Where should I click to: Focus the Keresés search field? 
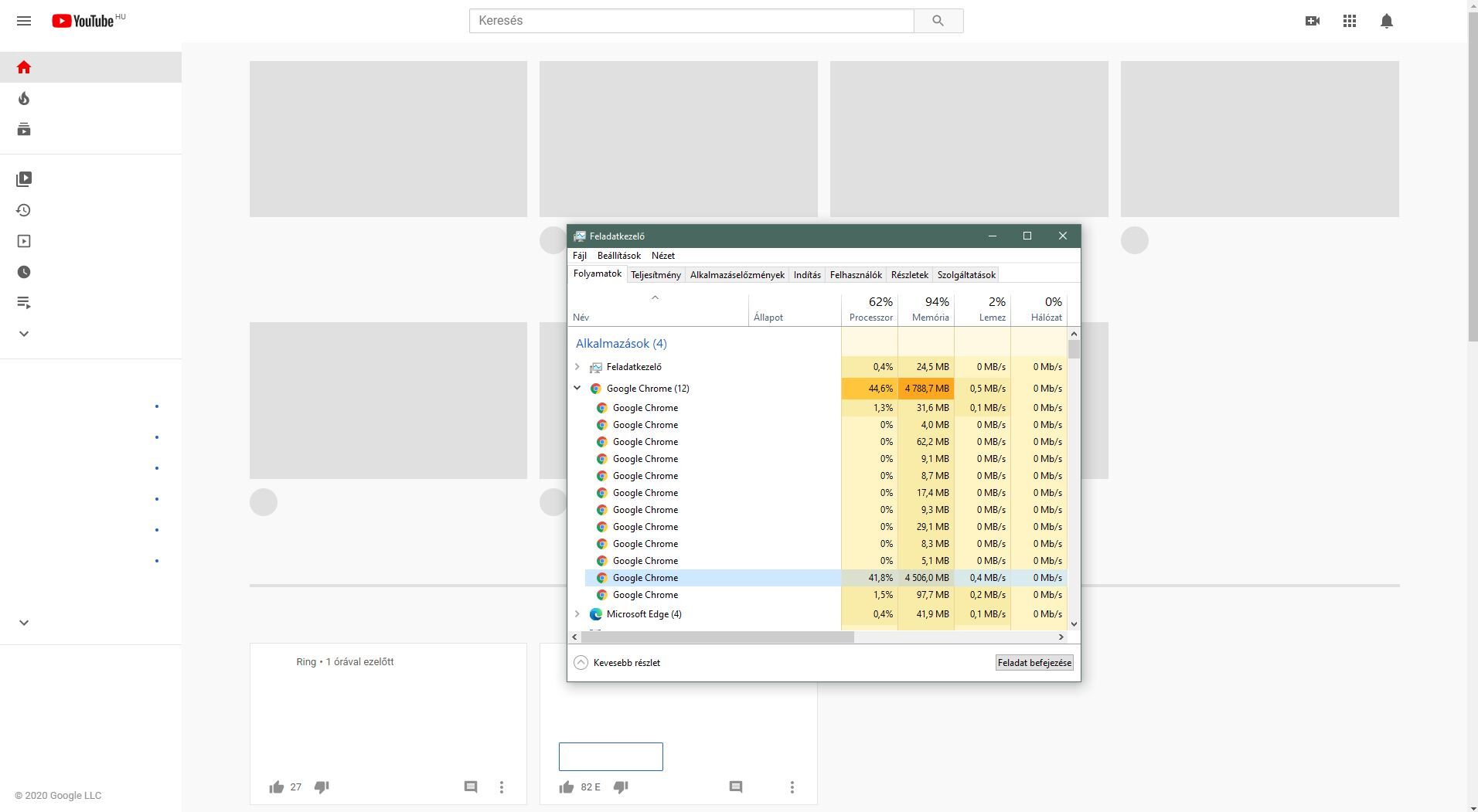pyautogui.click(x=692, y=21)
